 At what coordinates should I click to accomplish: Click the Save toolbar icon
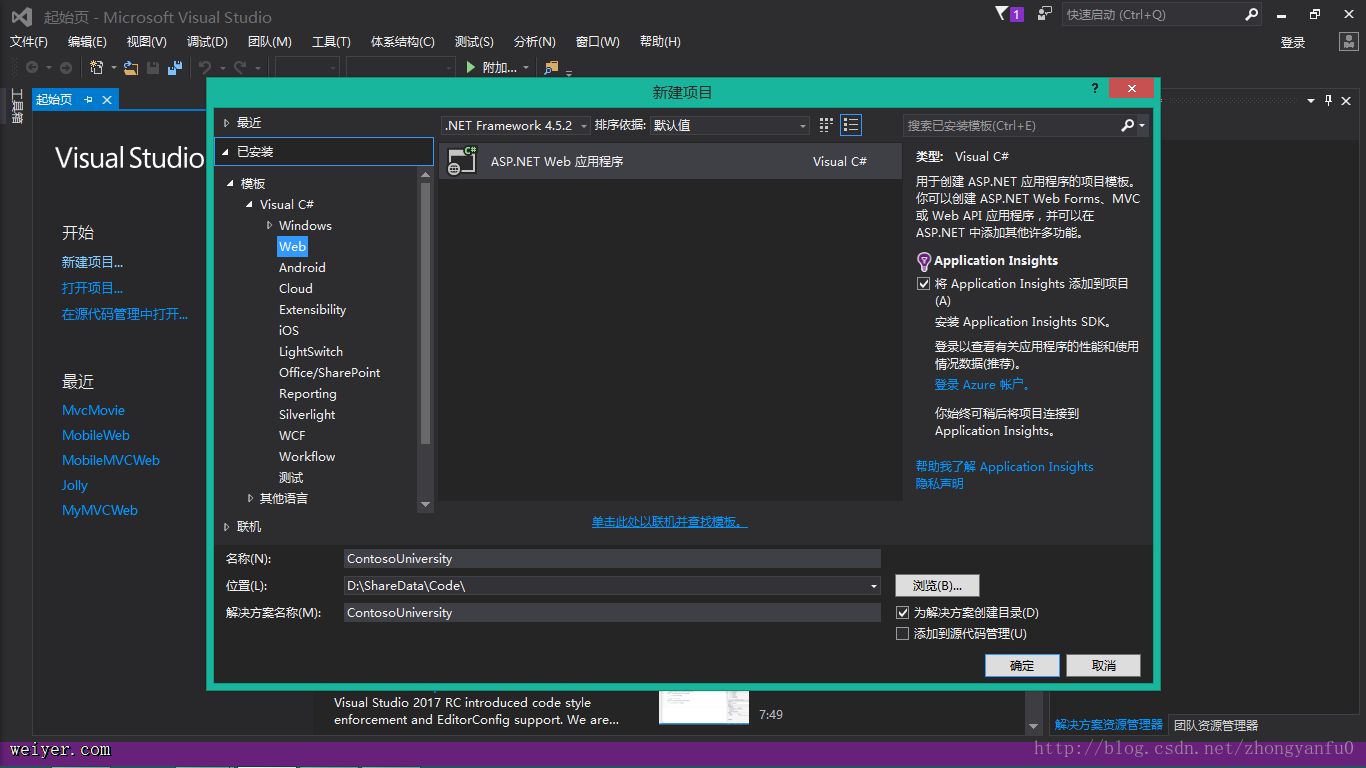coord(153,68)
